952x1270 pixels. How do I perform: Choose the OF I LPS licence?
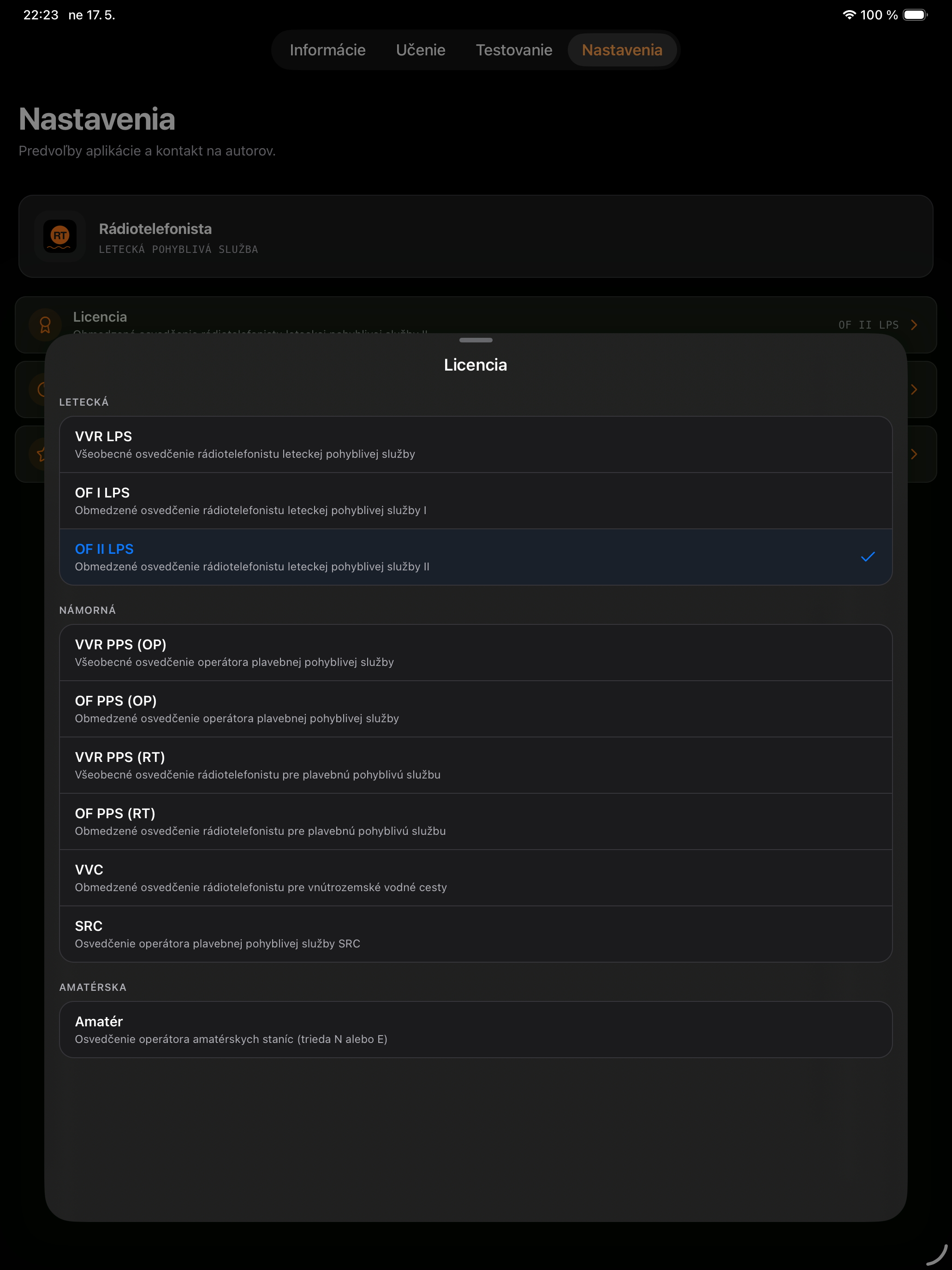(476, 501)
